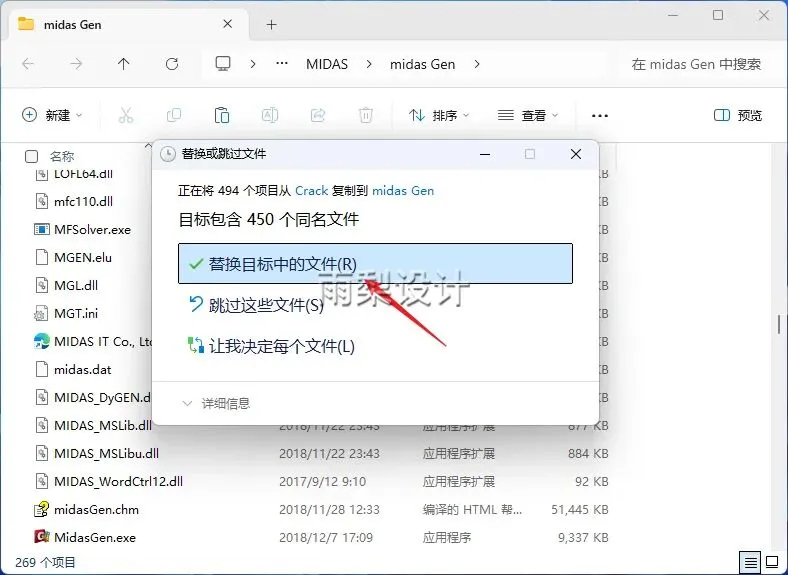Click the Copy icon in toolbar
Viewport: 788px width, 575px height.
[x=174, y=115]
